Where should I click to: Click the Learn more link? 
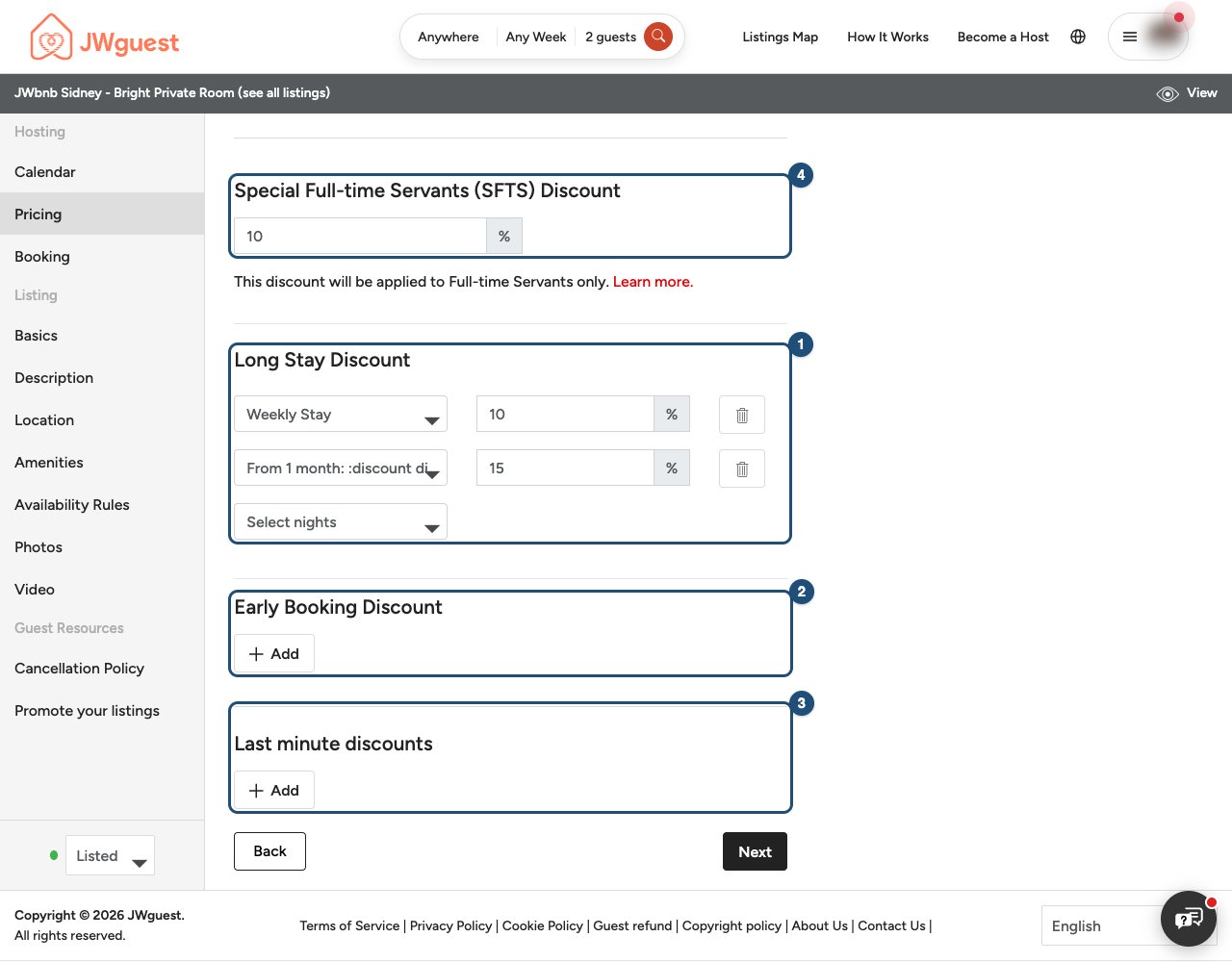click(x=653, y=282)
